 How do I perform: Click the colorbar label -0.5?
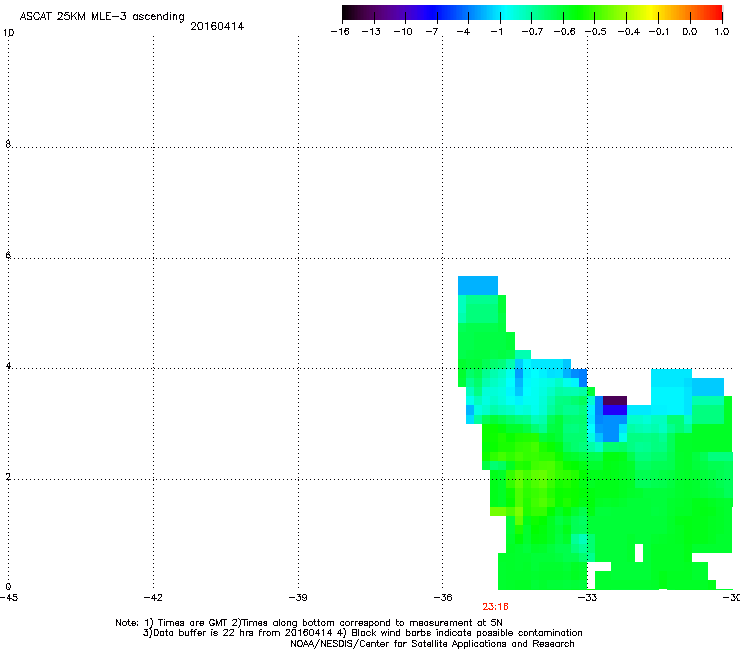coord(596,32)
